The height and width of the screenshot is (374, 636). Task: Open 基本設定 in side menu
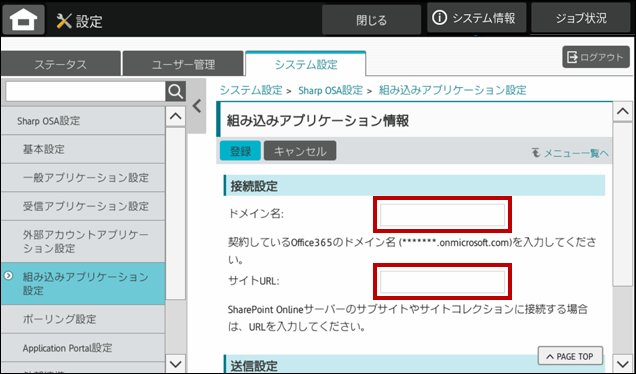[83, 149]
